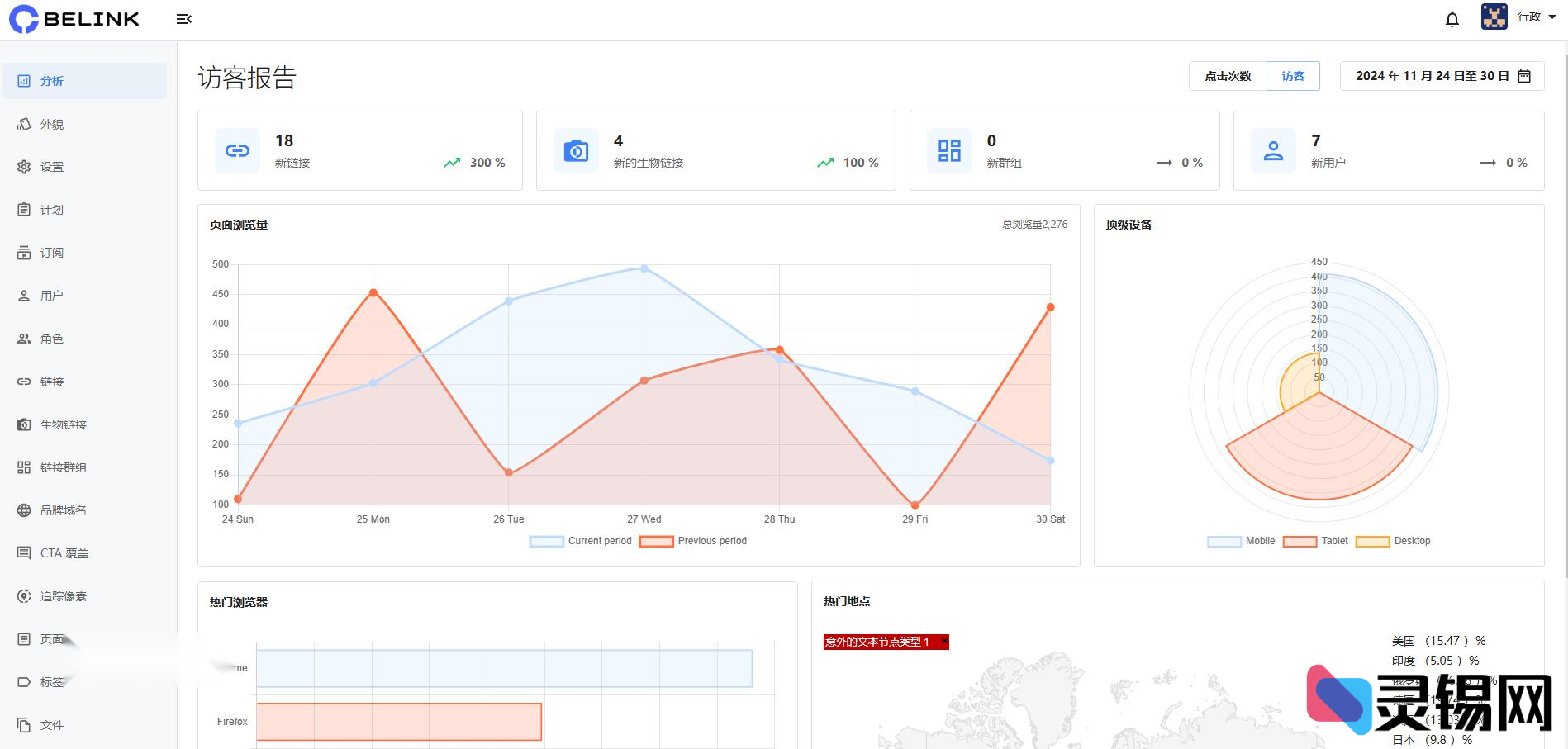Image resolution: width=1568 pixels, height=749 pixels.
Task: Toggle Desktop legend in device chart
Action: click(1393, 541)
